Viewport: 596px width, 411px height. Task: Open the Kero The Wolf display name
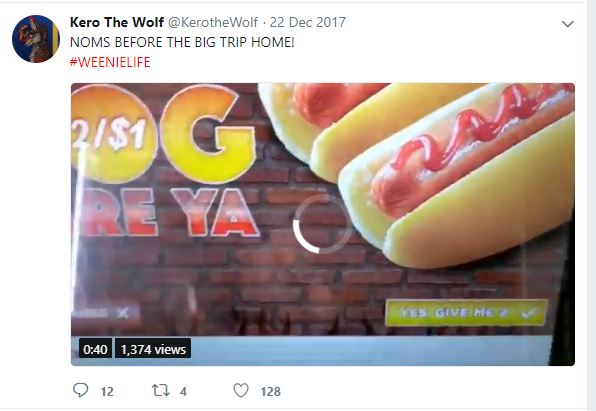tap(117, 22)
